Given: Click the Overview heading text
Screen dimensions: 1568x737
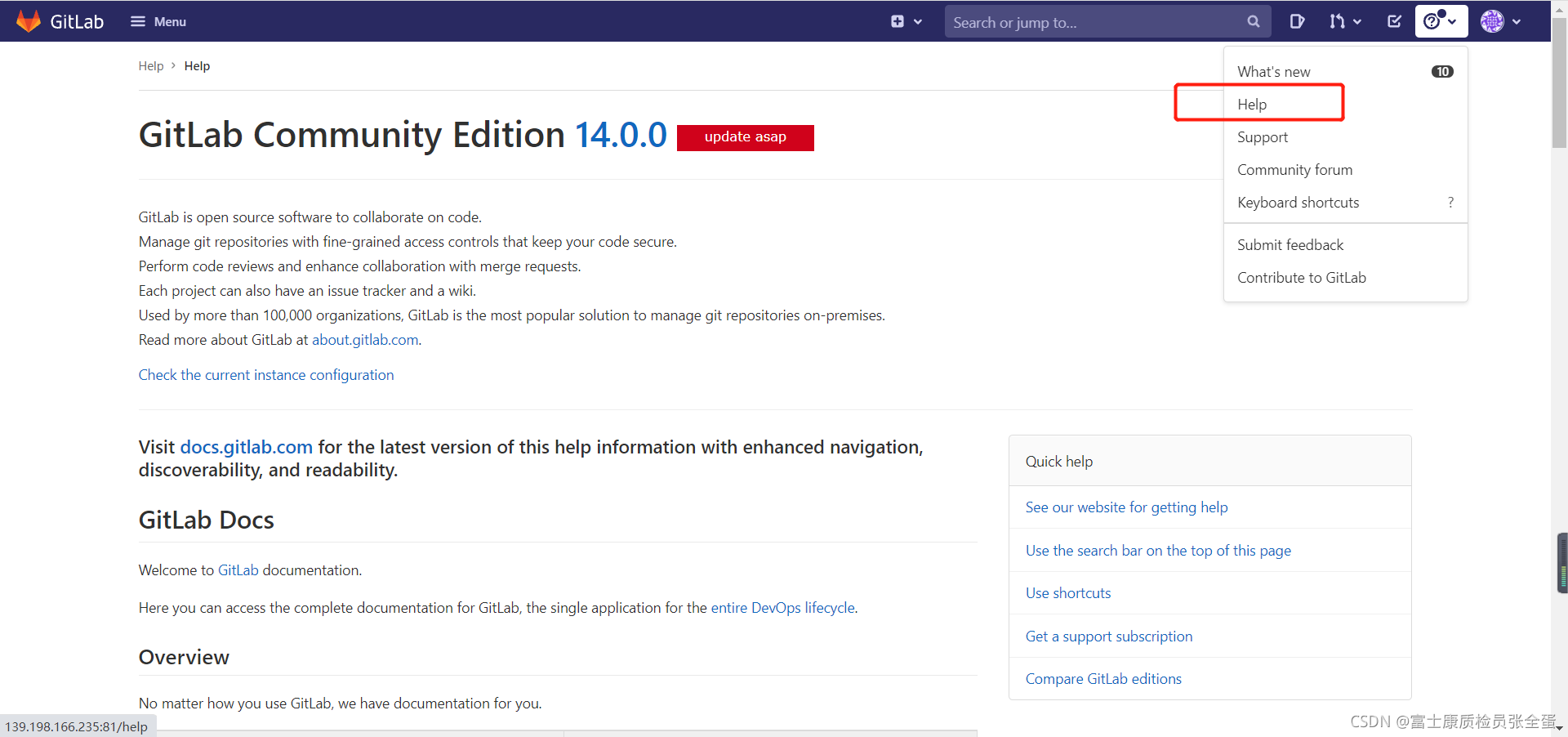Looking at the screenshot, I should click(x=184, y=658).
